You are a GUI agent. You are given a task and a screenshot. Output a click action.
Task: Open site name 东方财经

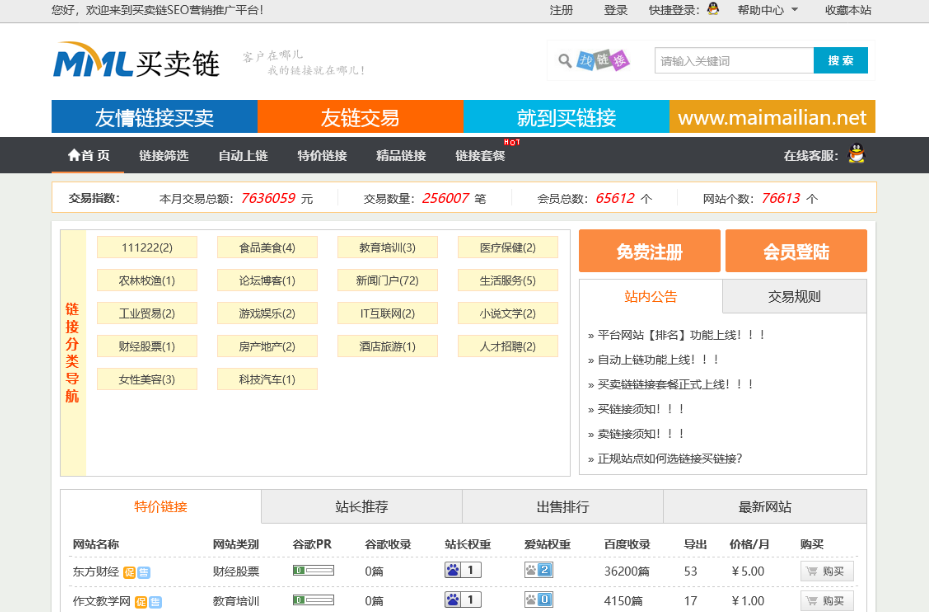coord(96,572)
